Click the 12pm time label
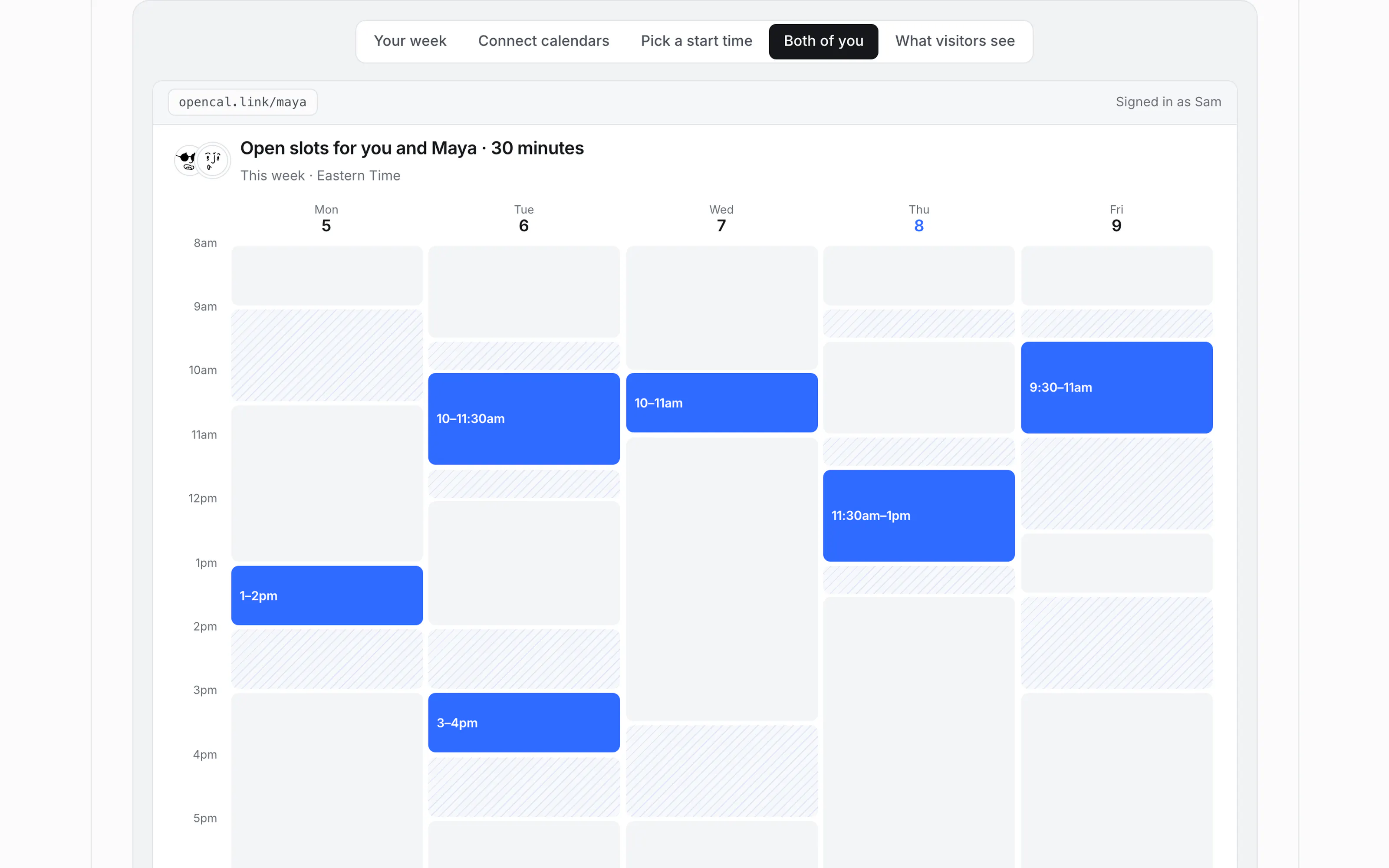This screenshot has height=868, width=1389. [203, 498]
